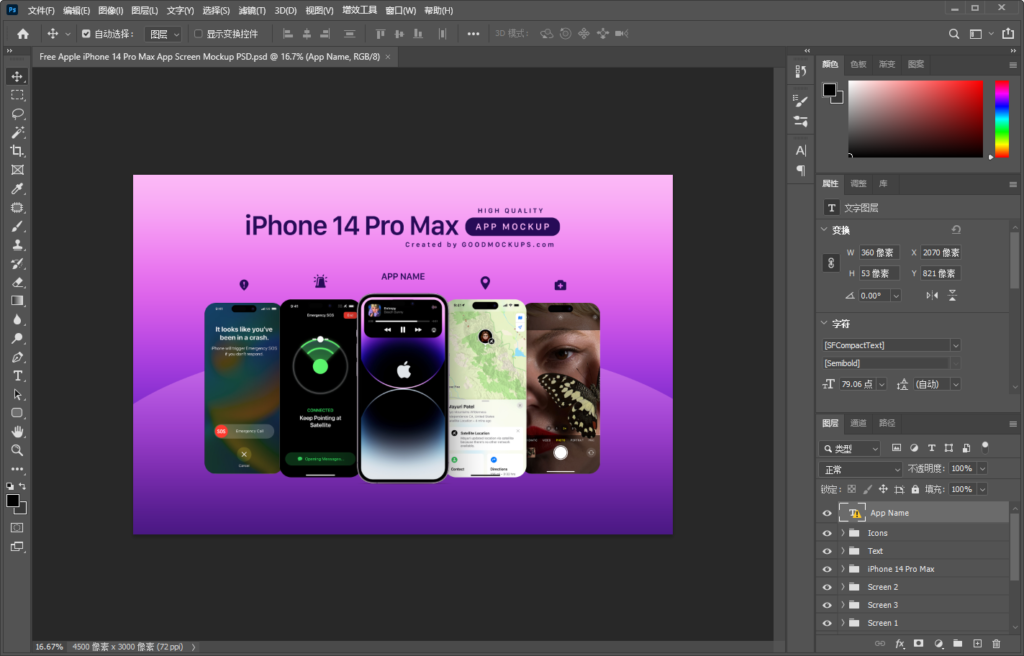
Task: Click the Share icon at top right
Action: coord(1008,34)
